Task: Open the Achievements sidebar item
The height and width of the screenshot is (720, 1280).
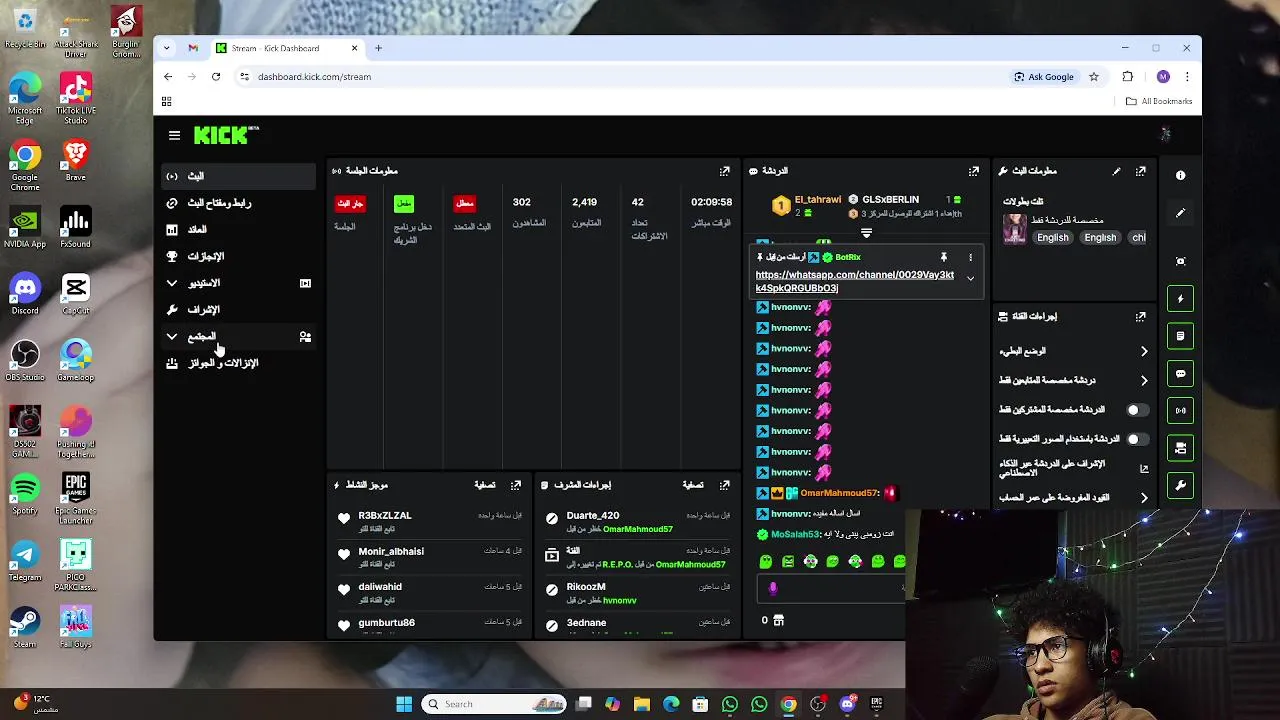Action: click(238, 257)
